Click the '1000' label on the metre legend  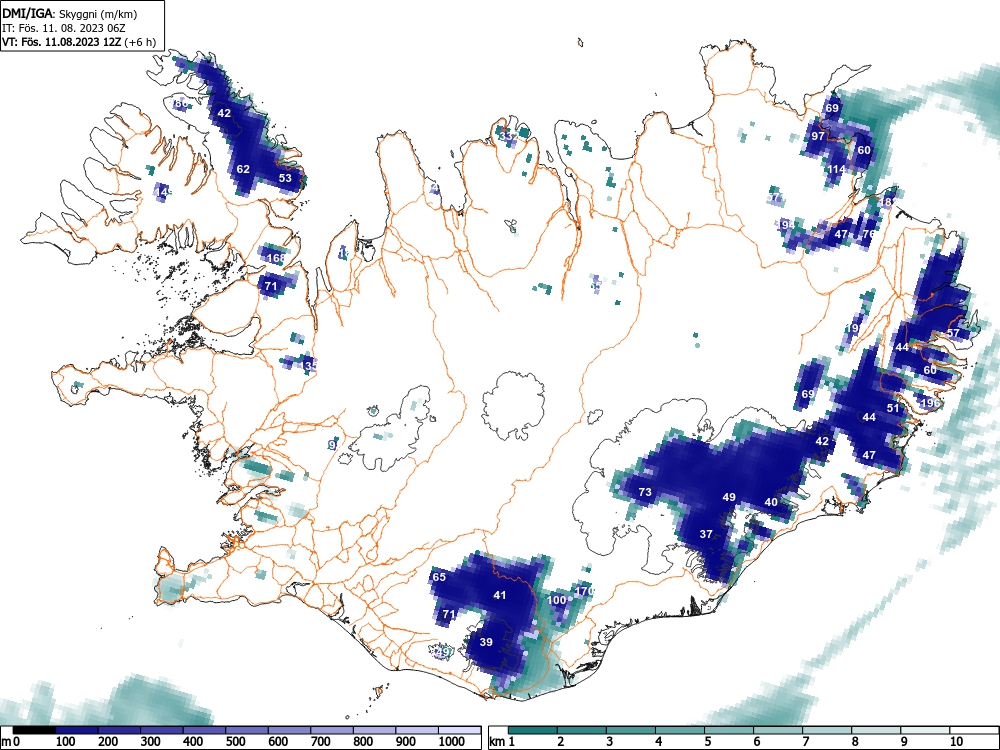(x=452, y=742)
